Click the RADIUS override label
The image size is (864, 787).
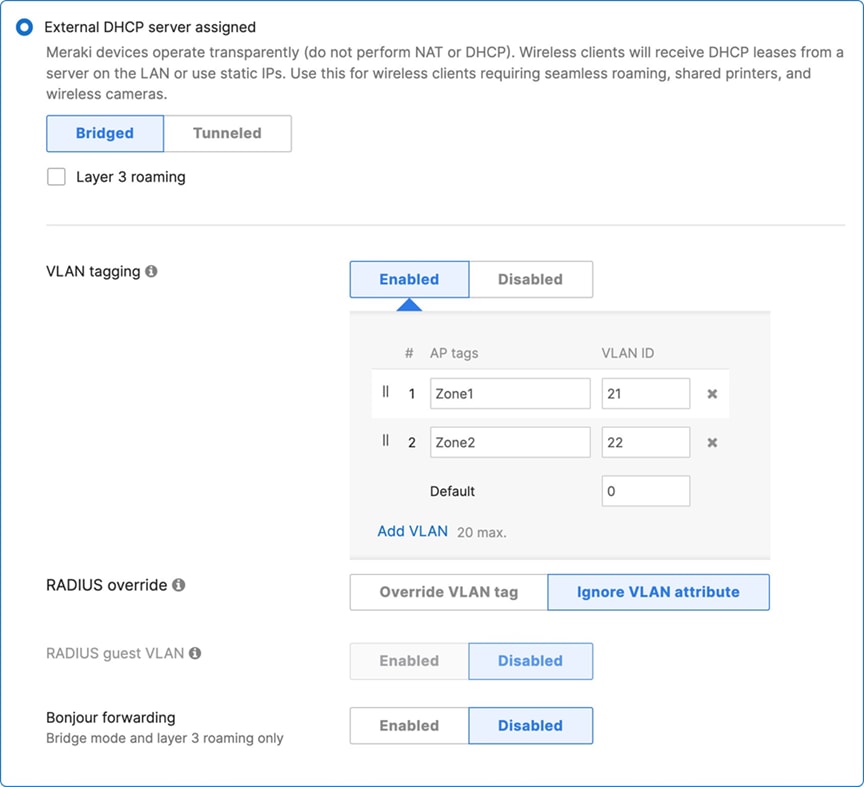(x=106, y=585)
